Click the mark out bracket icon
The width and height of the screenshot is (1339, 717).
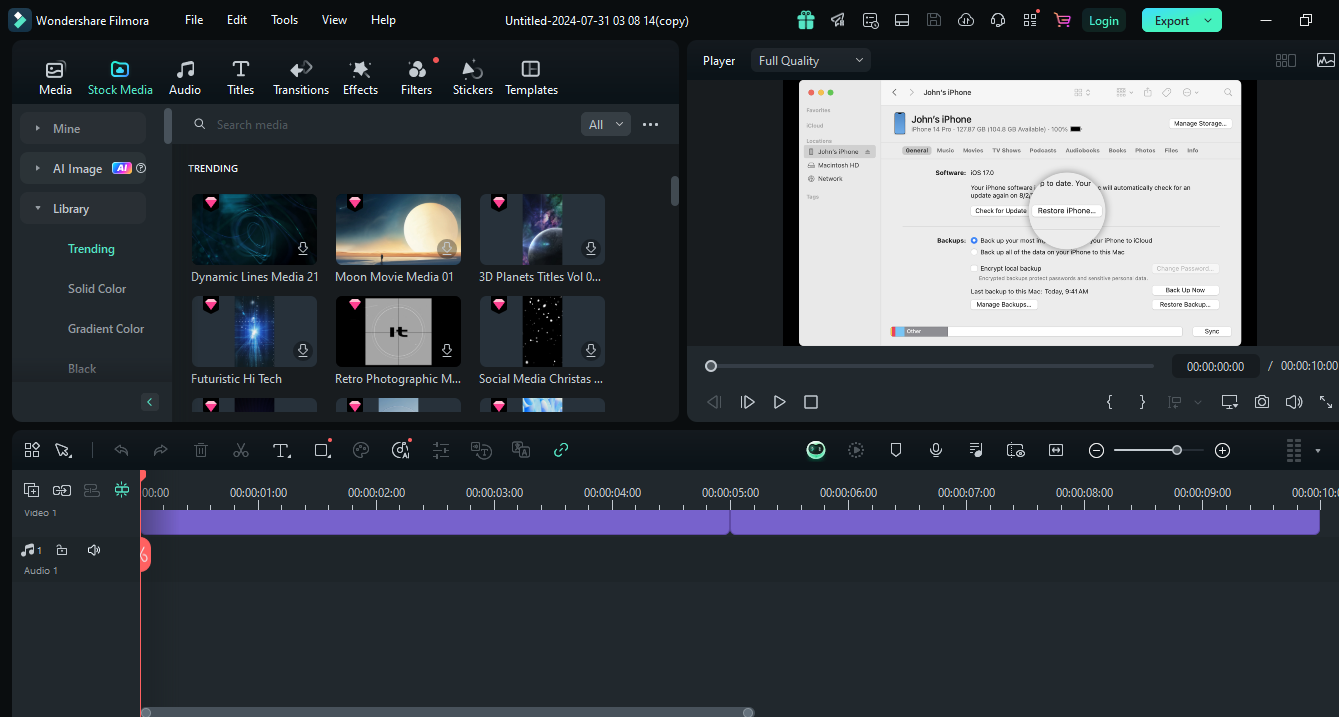[x=1142, y=402]
